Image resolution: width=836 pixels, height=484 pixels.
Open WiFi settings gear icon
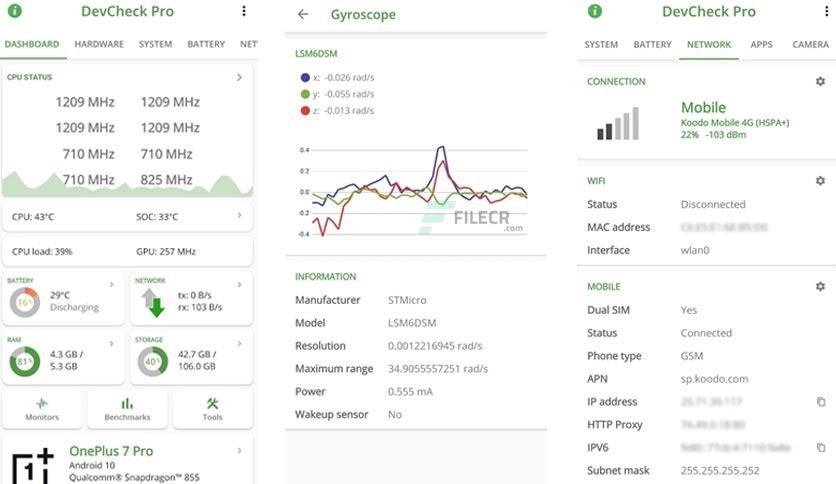(x=820, y=181)
